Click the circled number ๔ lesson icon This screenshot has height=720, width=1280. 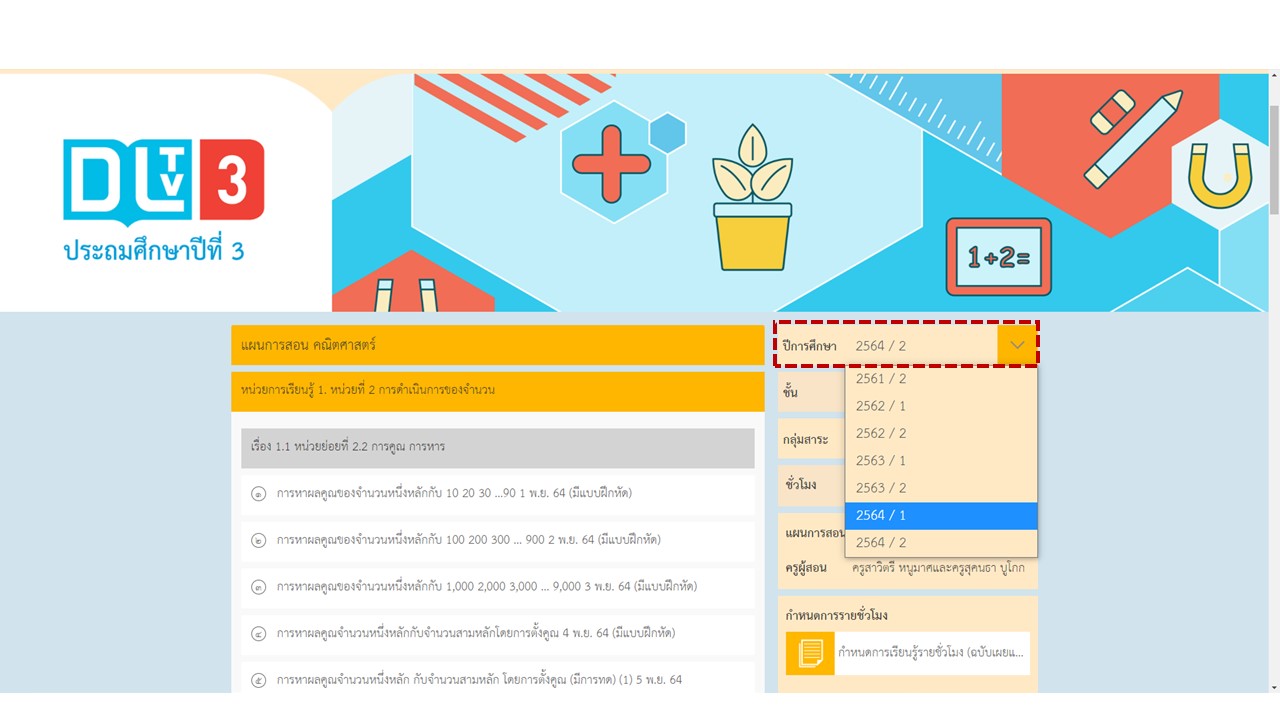[259, 633]
